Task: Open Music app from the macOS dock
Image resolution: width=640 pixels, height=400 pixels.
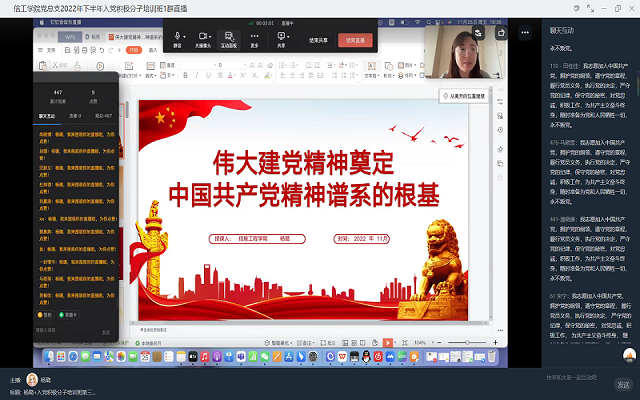Action: pos(204,357)
